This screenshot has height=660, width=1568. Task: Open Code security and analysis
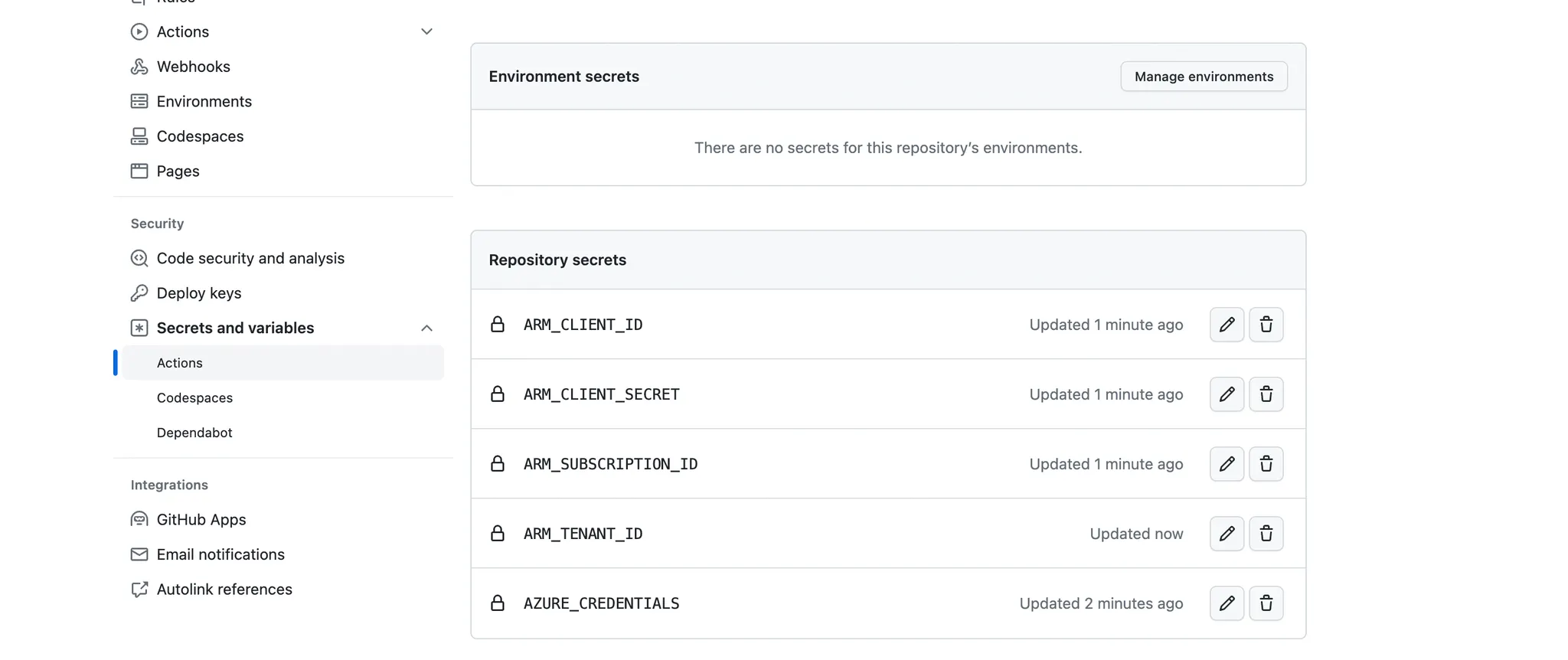point(250,258)
